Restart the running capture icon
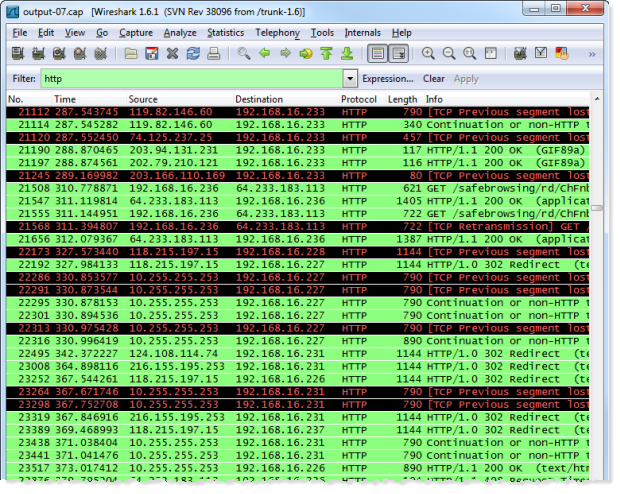The image size is (620, 494). (x=100, y=53)
